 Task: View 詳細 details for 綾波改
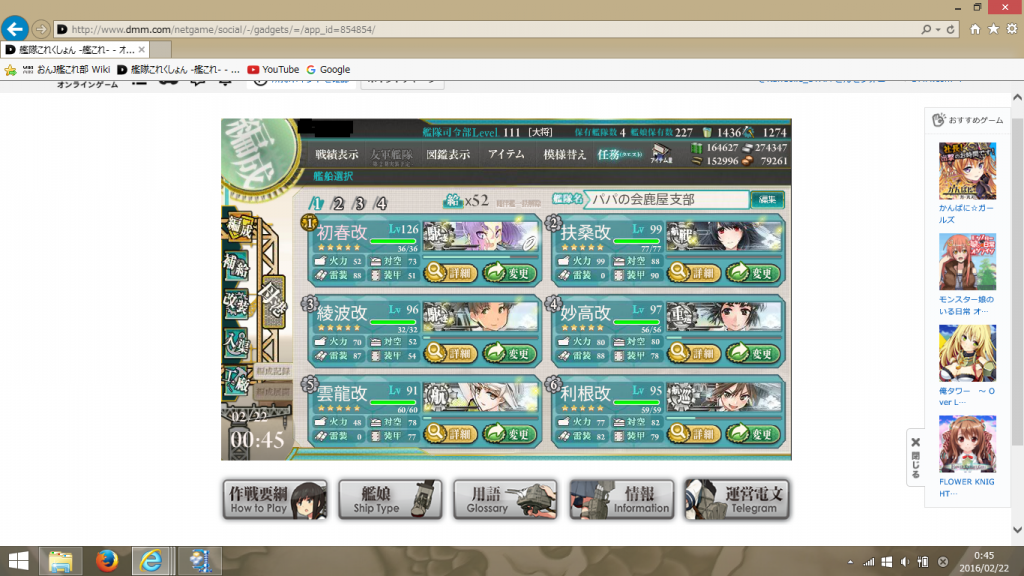click(x=451, y=353)
